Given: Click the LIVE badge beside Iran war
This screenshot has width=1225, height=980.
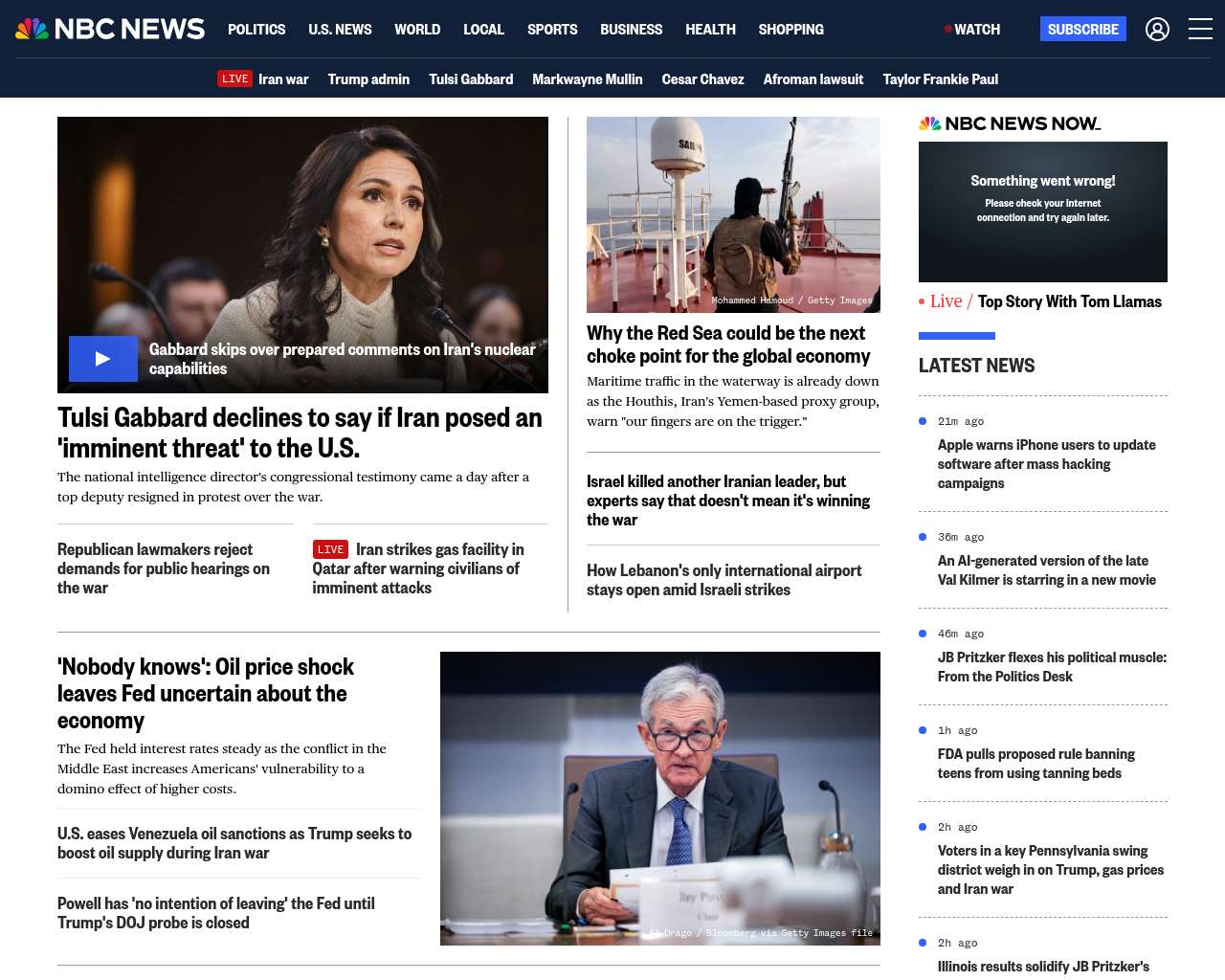Looking at the screenshot, I should coord(234,78).
